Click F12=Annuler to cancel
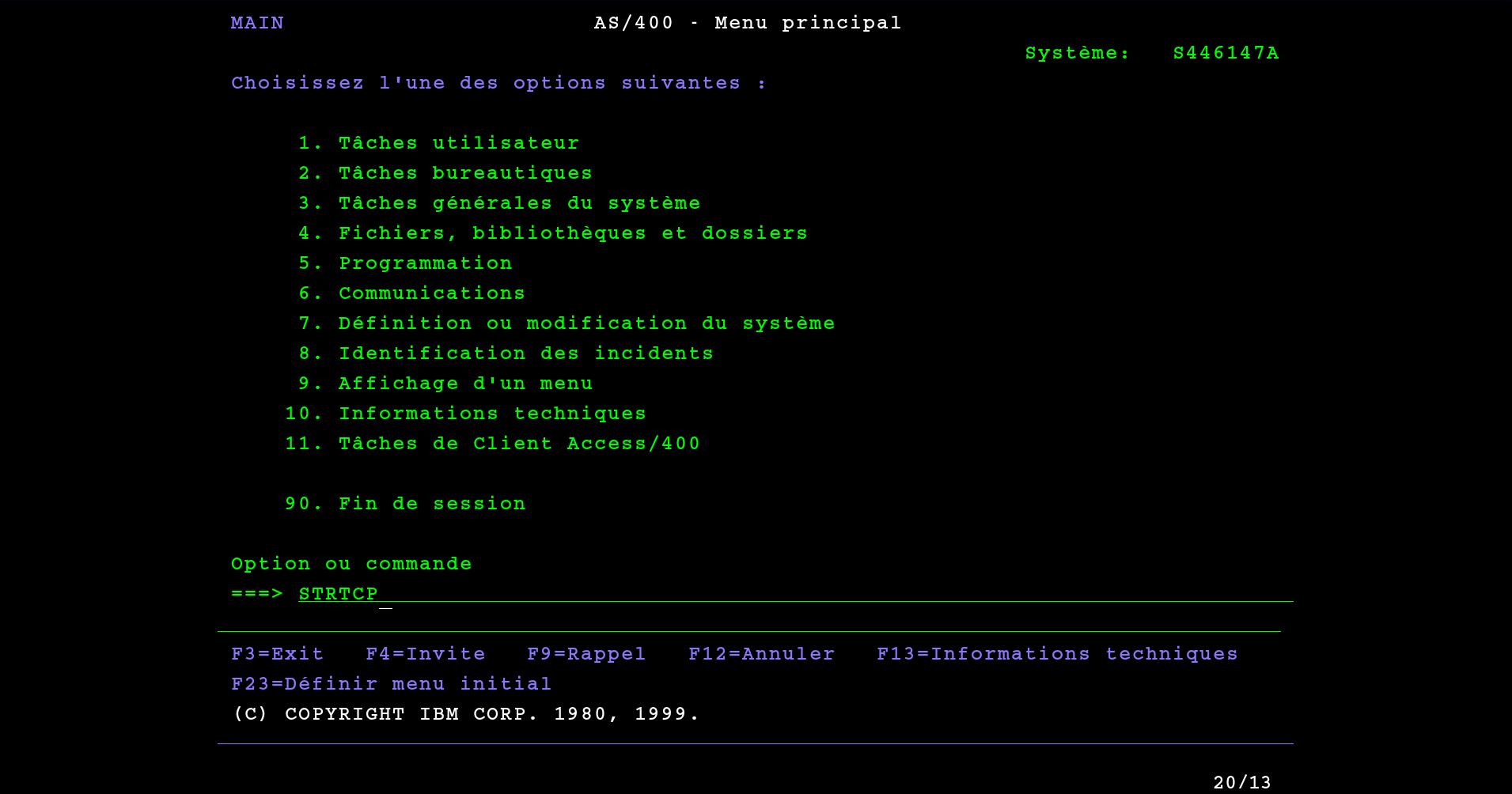Viewport: 1512px width, 794px height. click(x=761, y=654)
